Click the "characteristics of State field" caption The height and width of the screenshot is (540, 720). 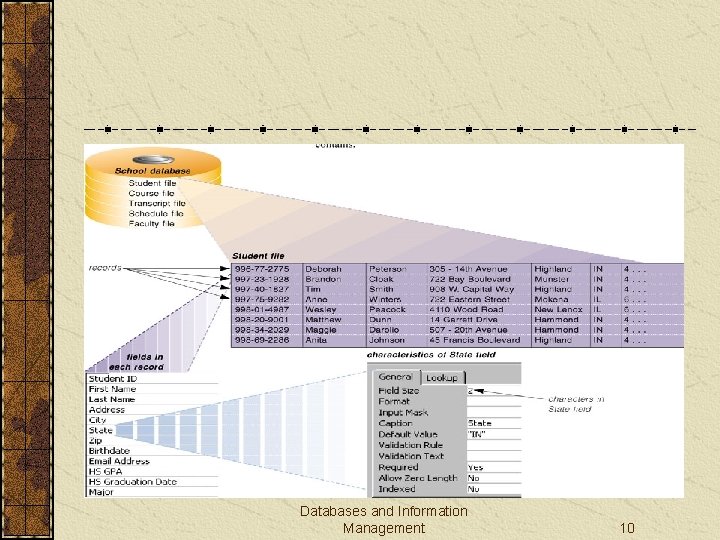pos(432,354)
